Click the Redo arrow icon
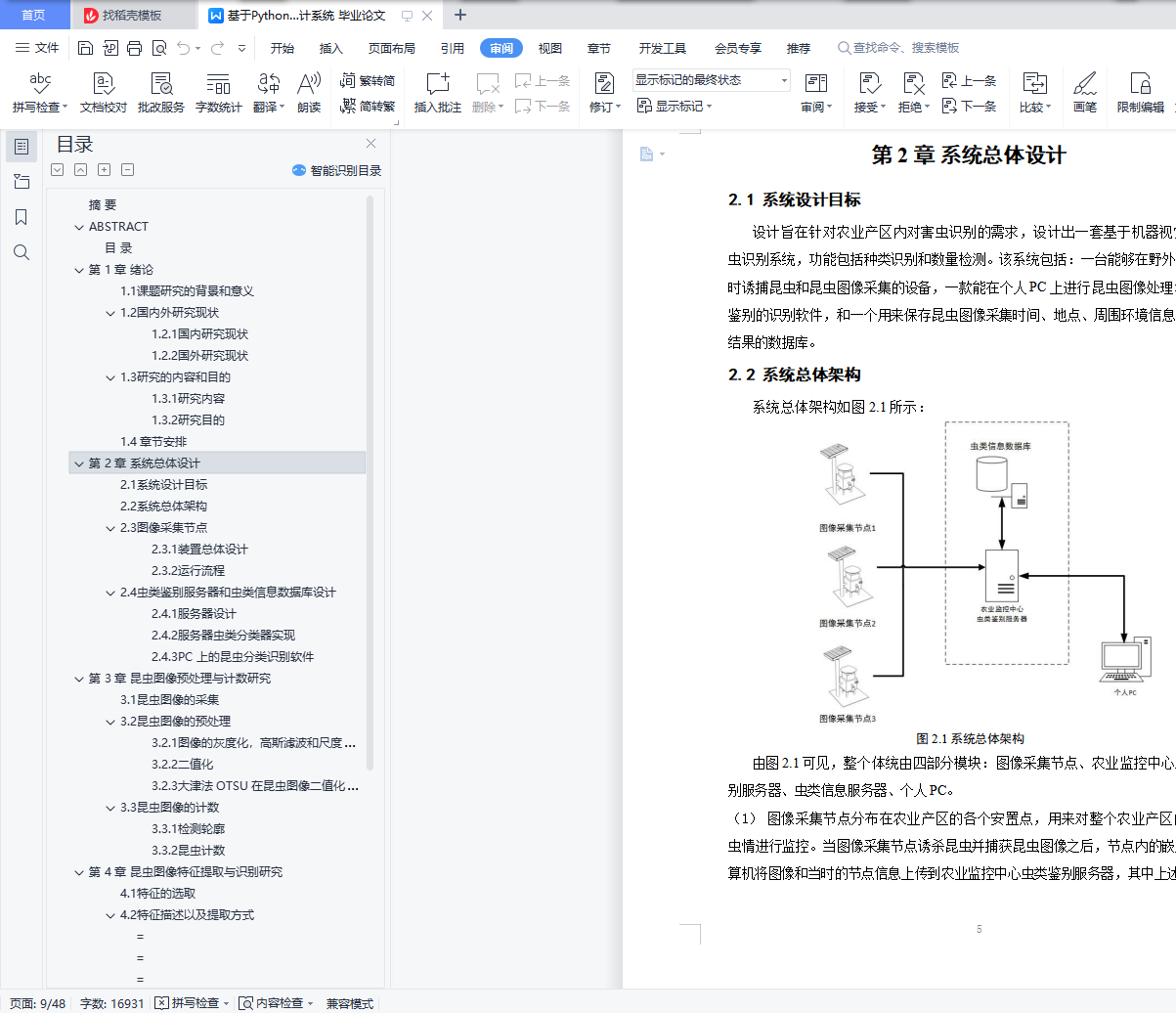Image resolution: width=1176 pixels, height=1013 pixels. (x=217, y=48)
